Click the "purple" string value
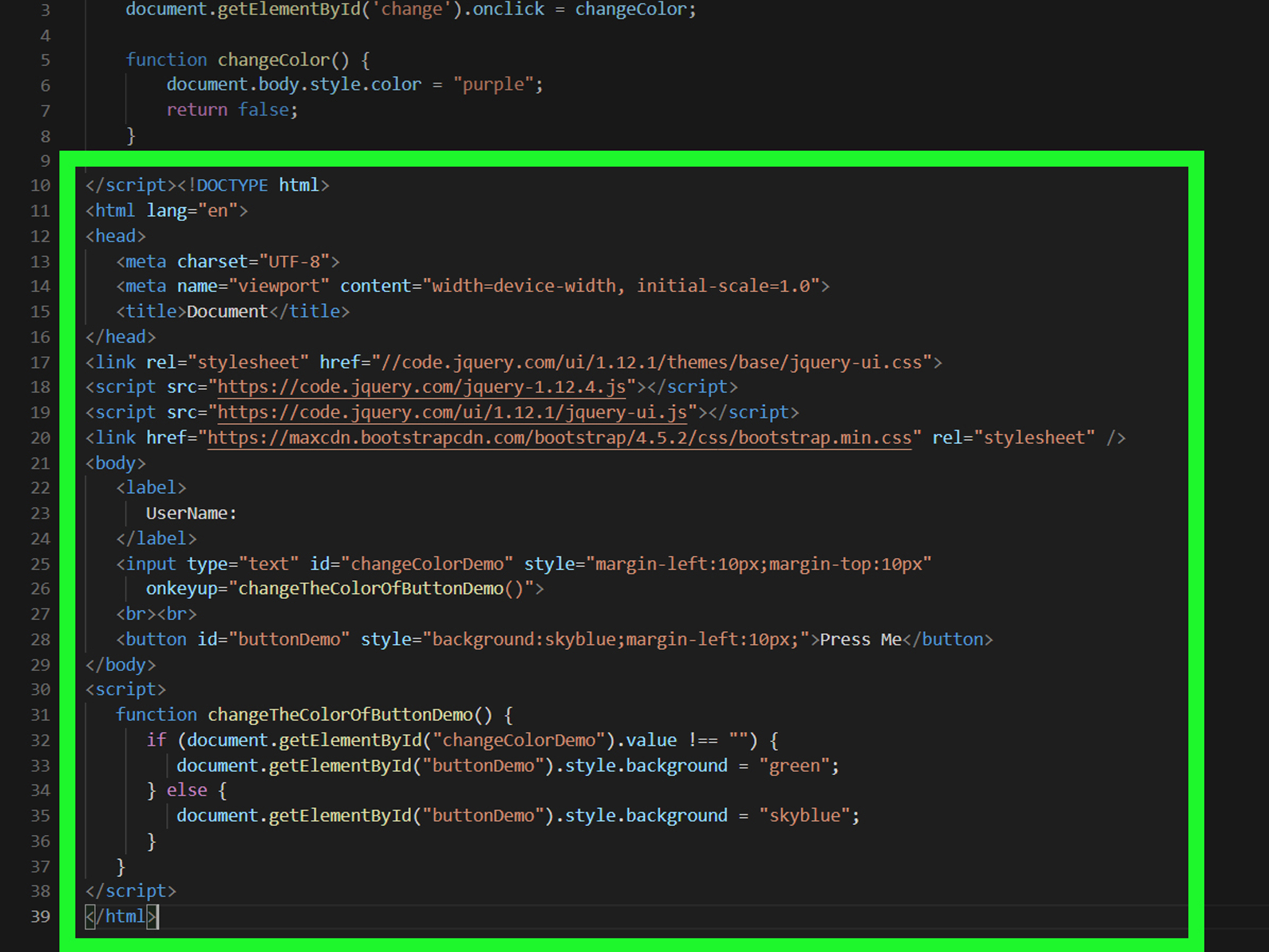Image resolution: width=1269 pixels, height=952 pixels. click(494, 85)
